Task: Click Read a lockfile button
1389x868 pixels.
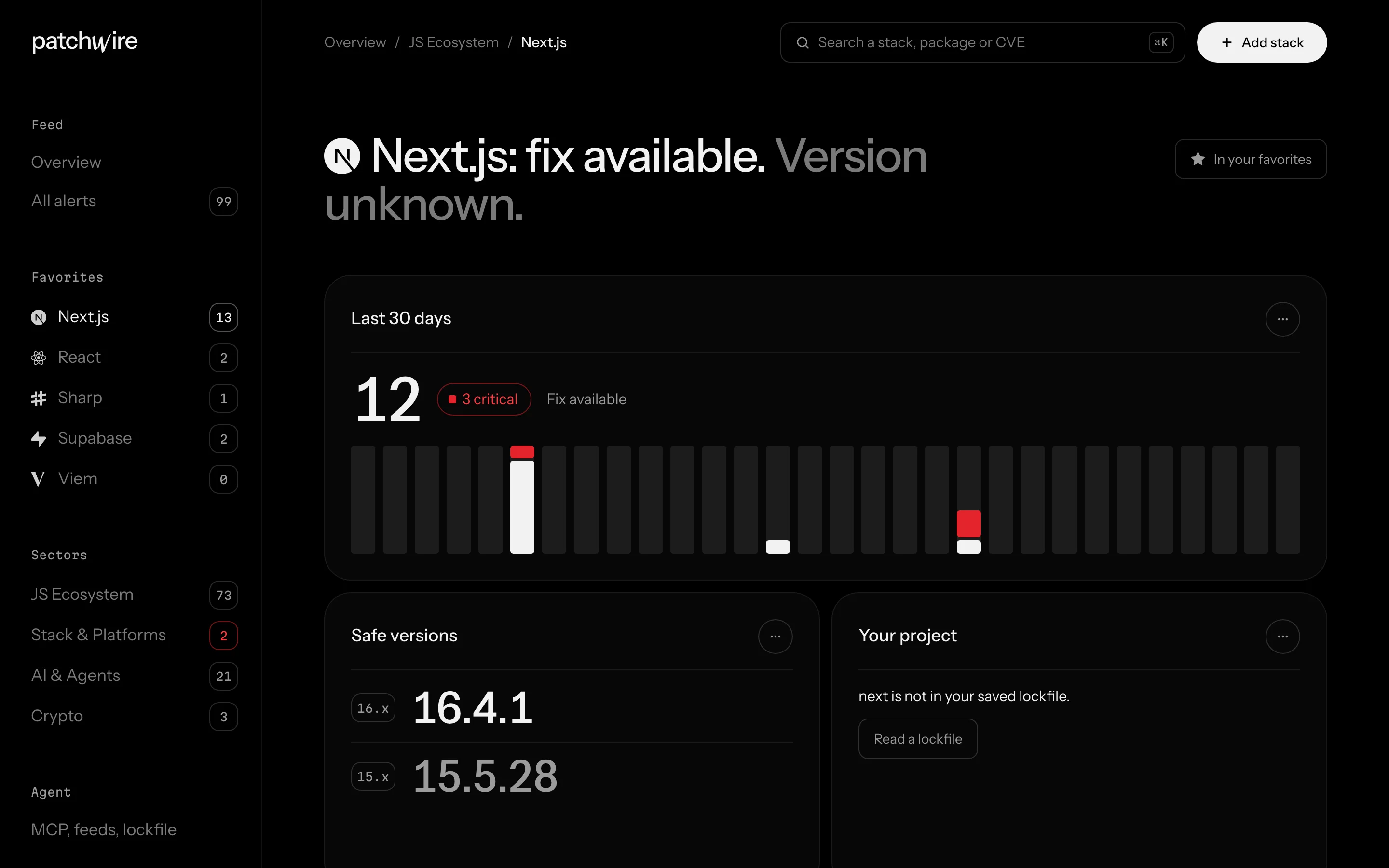Action: (918, 739)
